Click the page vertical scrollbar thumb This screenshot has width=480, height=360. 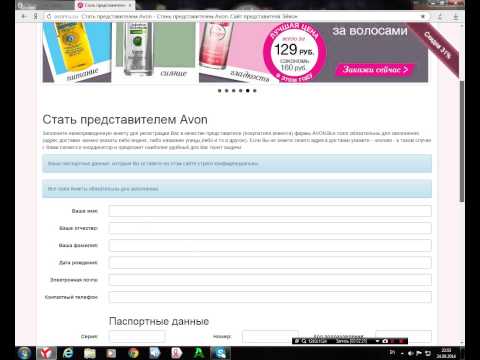[462, 141]
